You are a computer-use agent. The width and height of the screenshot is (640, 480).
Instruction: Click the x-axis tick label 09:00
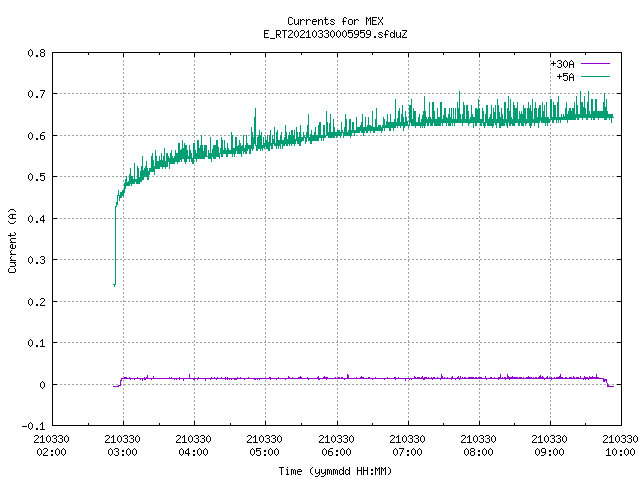pos(549,452)
